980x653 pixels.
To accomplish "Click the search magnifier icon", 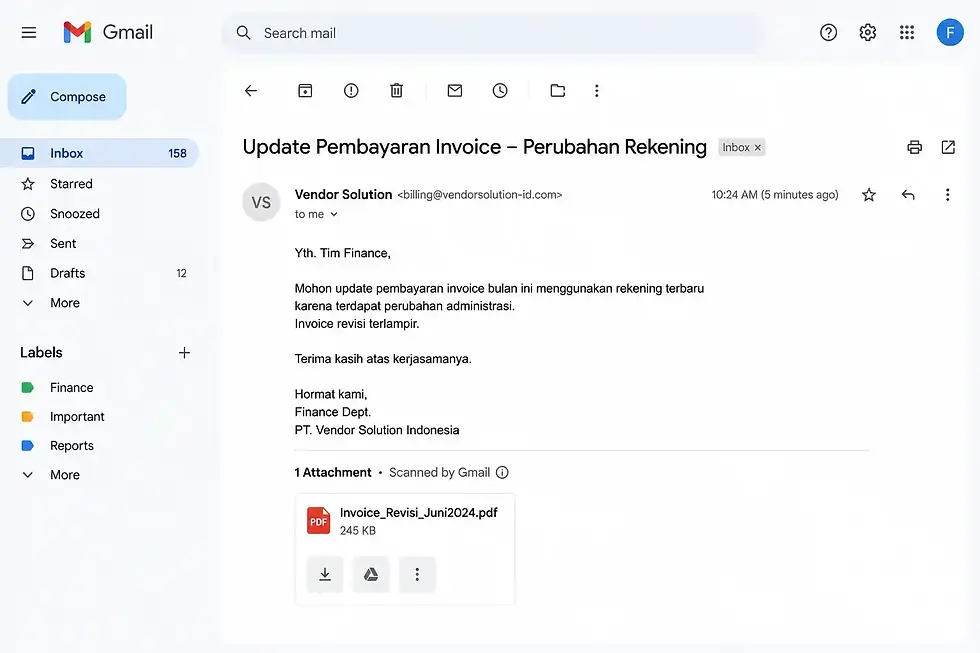I will [243, 32].
